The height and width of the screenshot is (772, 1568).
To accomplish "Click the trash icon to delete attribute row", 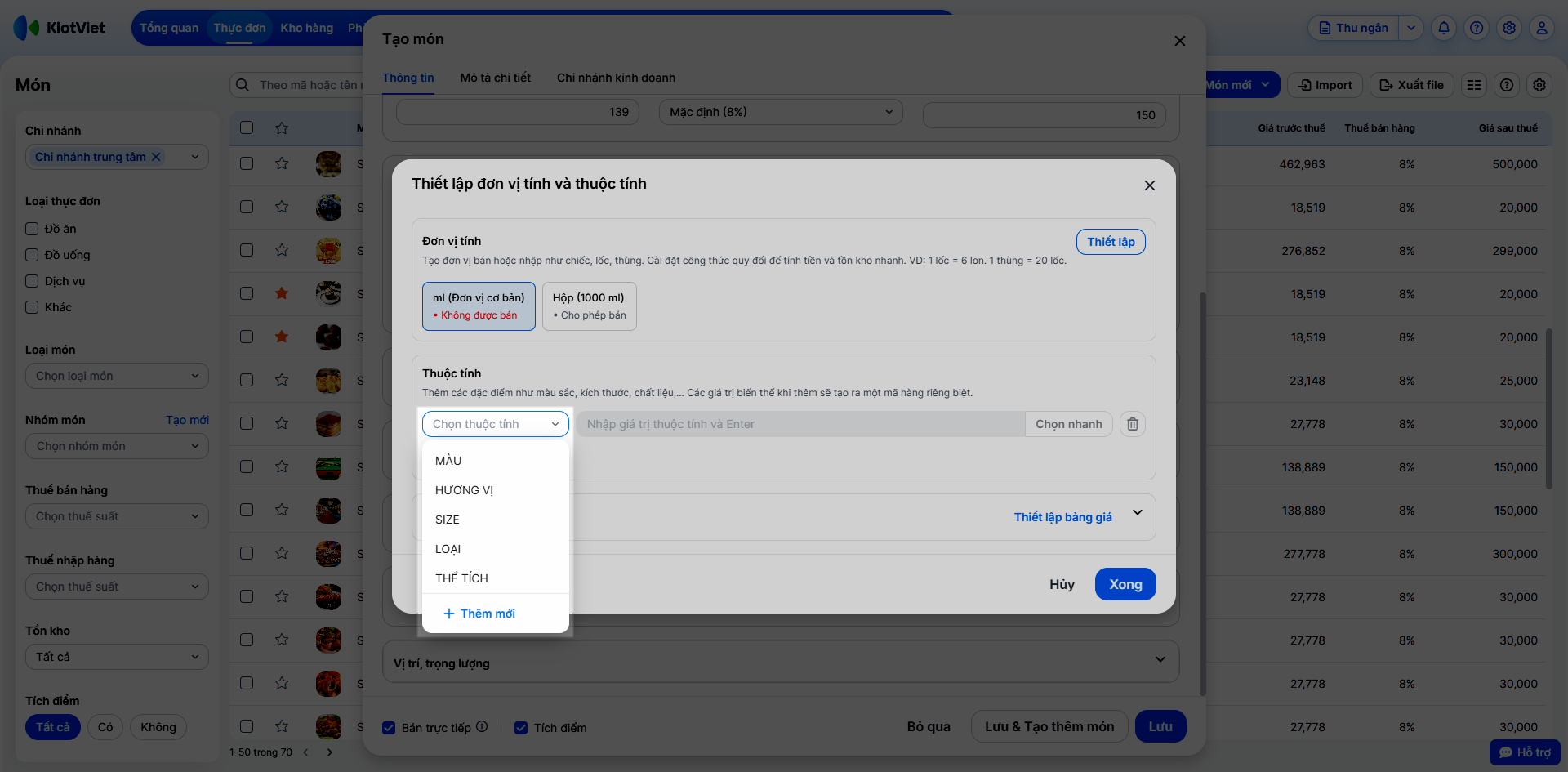I will 1132,424.
